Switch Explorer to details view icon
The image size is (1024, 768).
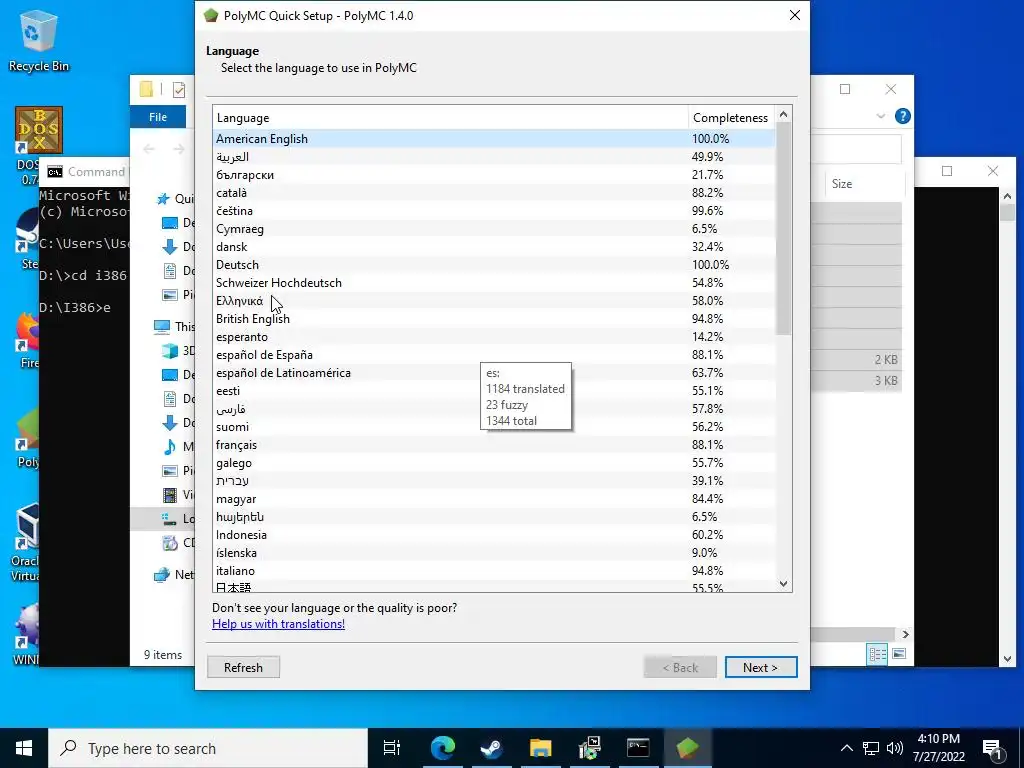pyautogui.click(x=877, y=654)
